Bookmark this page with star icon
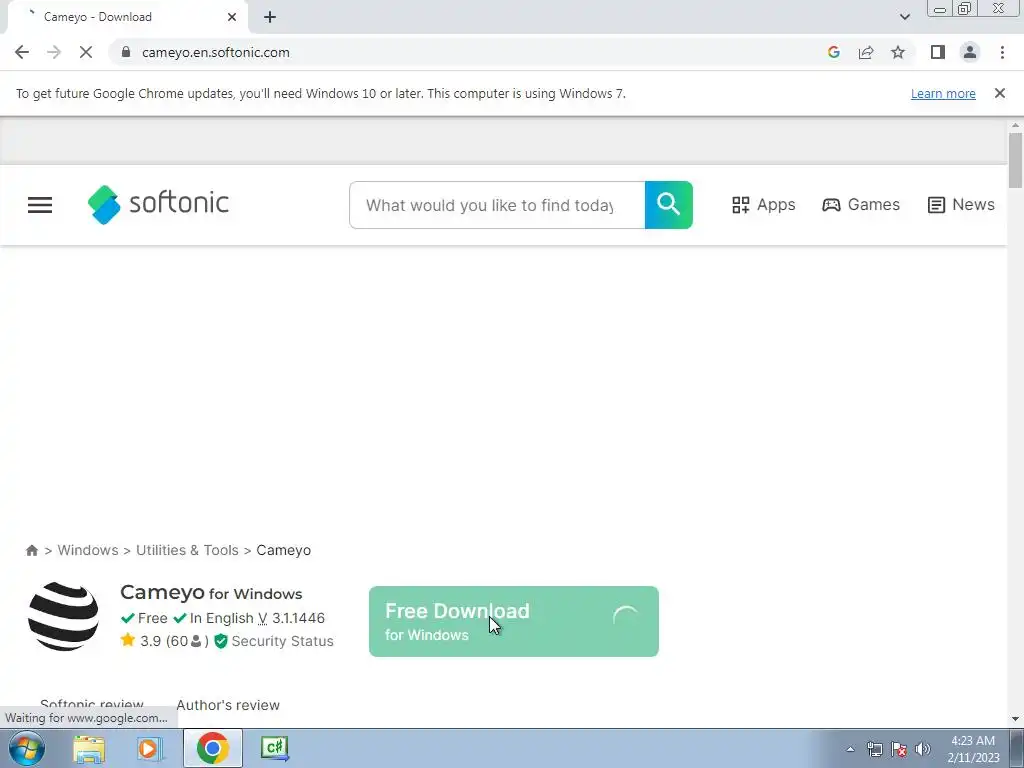Image resolution: width=1024 pixels, height=768 pixels. 898,52
